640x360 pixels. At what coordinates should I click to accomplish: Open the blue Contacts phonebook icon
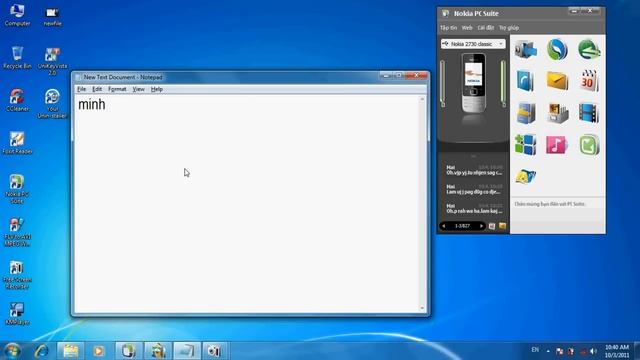(x=525, y=80)
